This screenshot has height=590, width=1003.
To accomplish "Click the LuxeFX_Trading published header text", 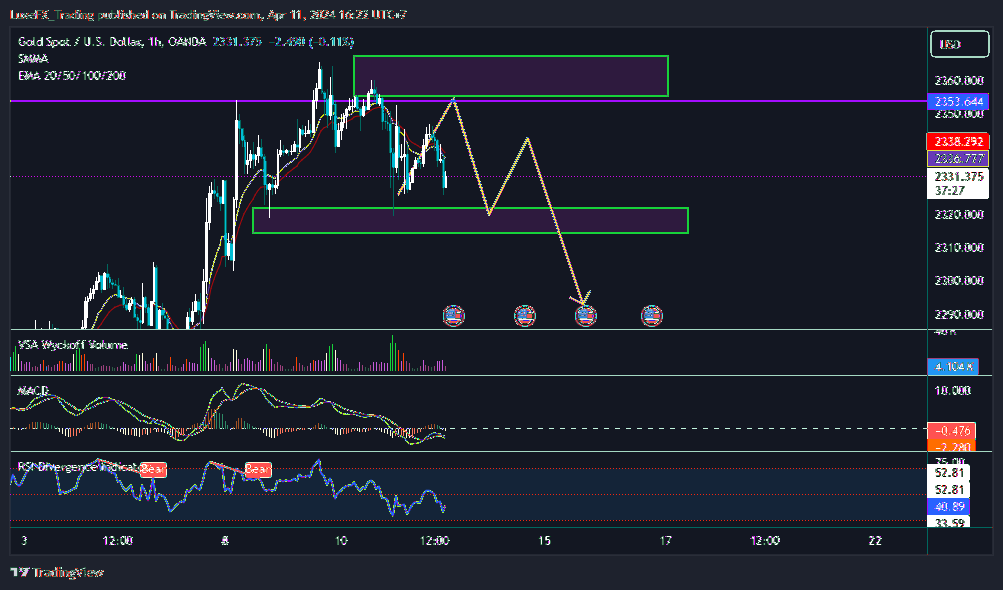I will click(x=208, y=14).
